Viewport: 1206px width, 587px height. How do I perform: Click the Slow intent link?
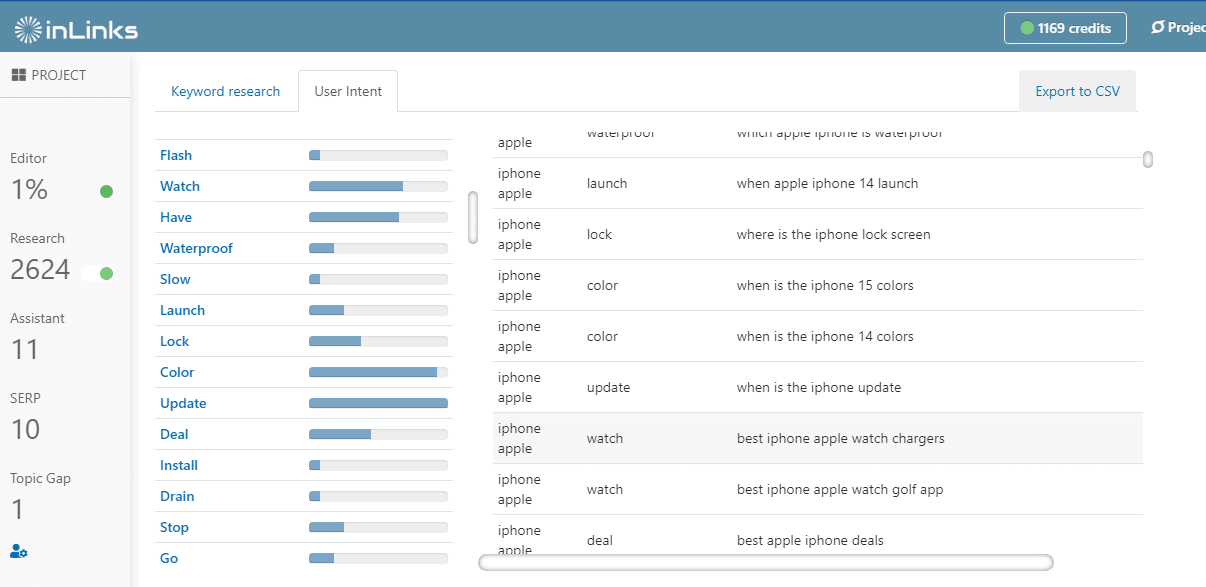[175, 279]
